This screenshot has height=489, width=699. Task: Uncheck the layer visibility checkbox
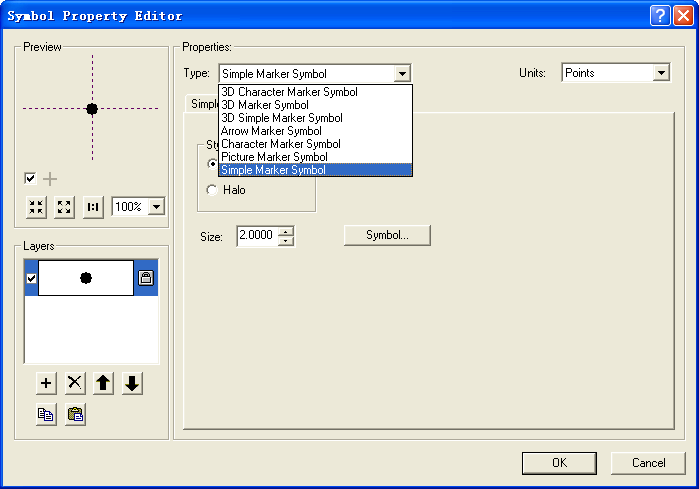(x=31, y=278)
